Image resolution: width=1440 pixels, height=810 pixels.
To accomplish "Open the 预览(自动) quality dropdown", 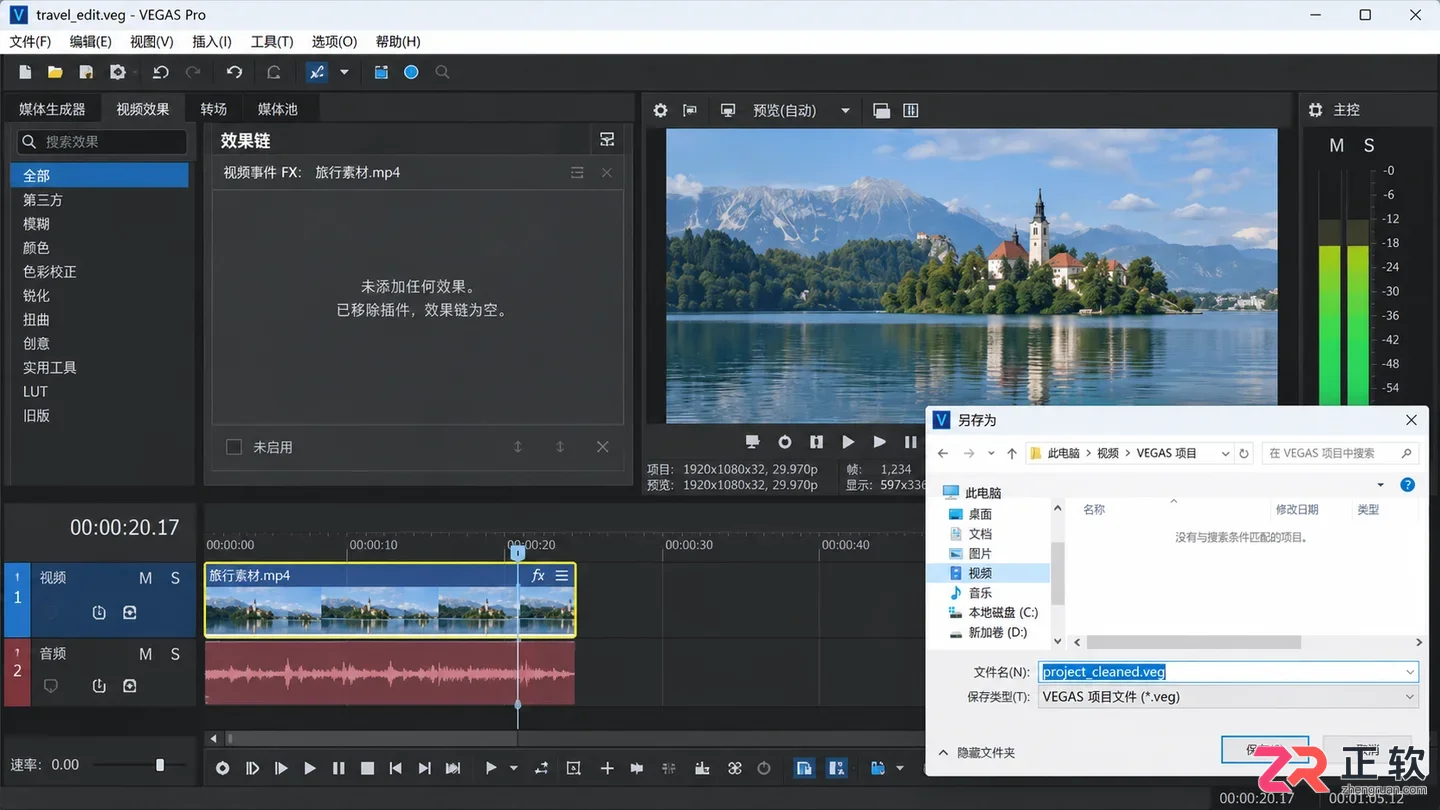I will point(845,110).
